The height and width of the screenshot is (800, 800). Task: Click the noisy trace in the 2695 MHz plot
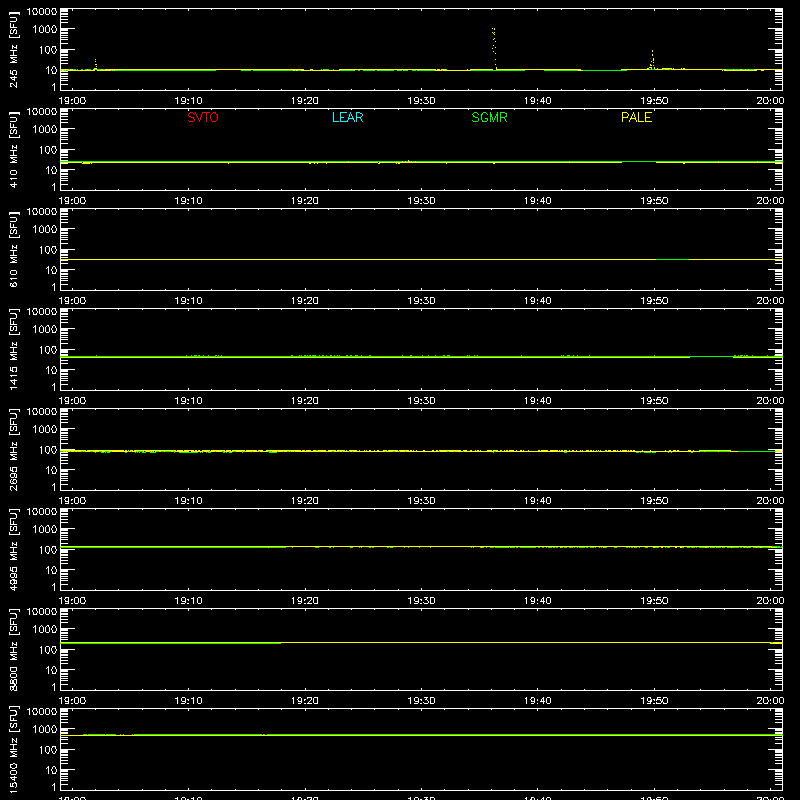421,451
